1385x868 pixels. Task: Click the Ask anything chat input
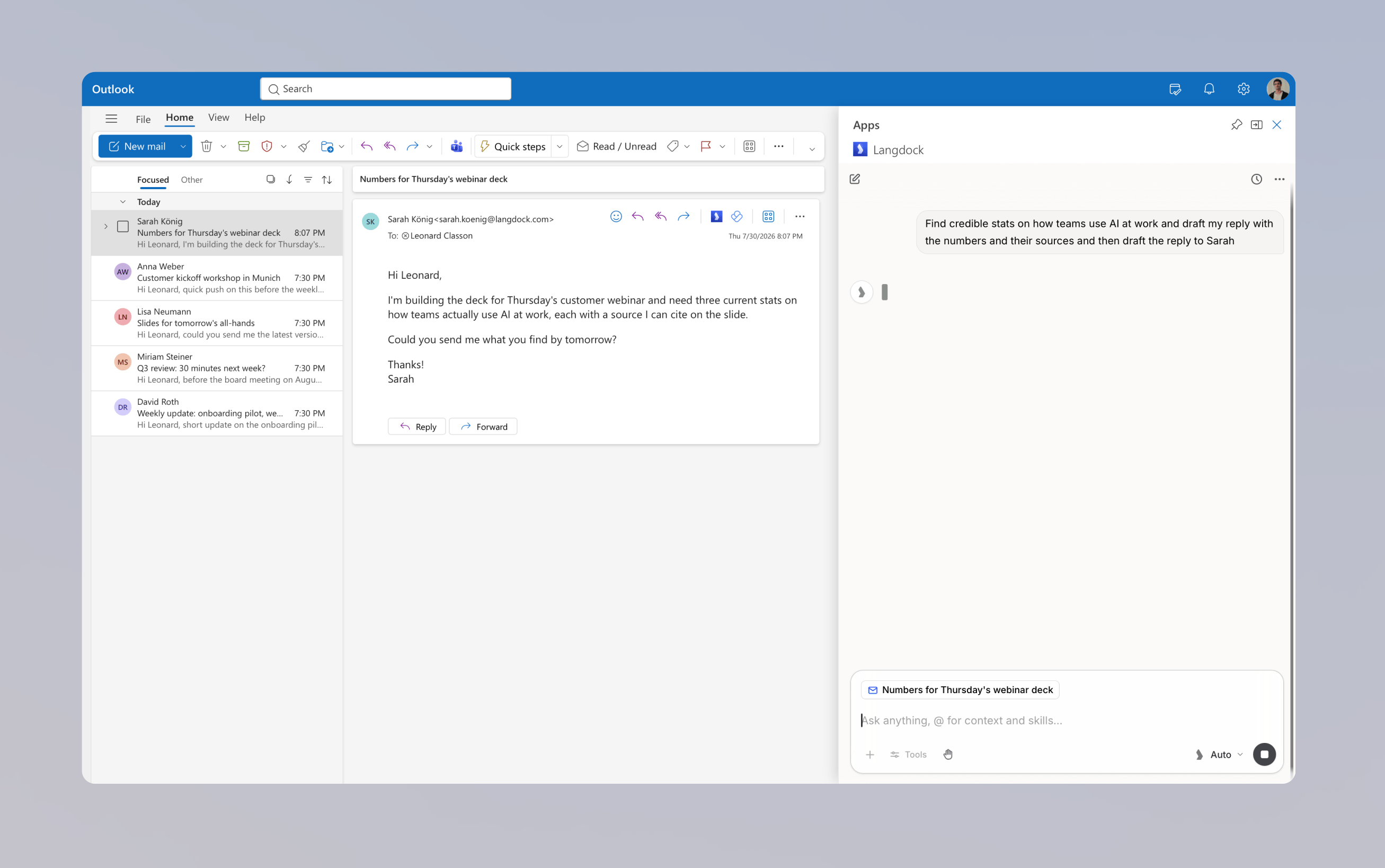click(x=1067, y=721)
